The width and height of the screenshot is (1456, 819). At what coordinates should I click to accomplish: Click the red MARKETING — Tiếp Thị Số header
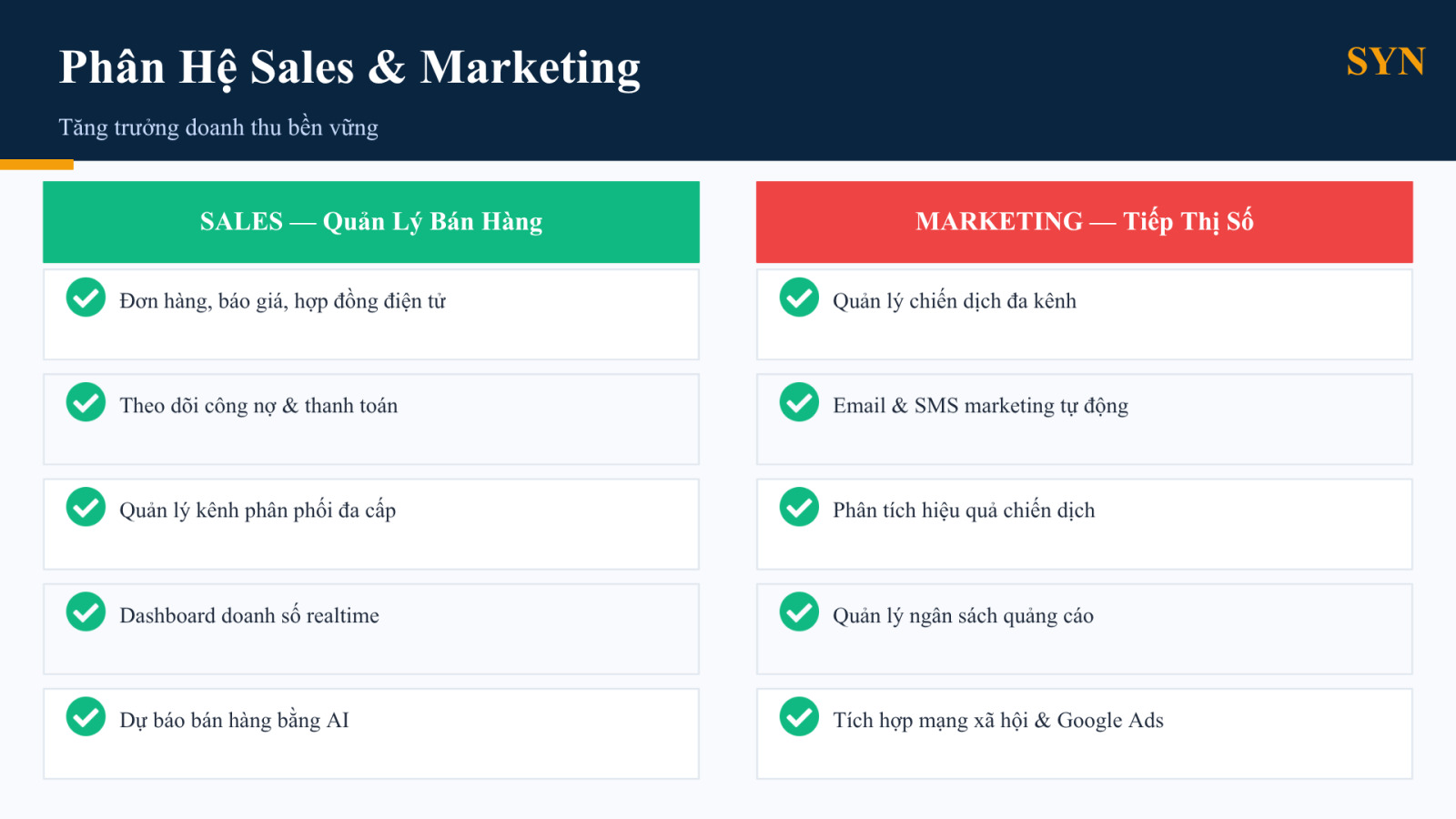[x=1084, y=222]
